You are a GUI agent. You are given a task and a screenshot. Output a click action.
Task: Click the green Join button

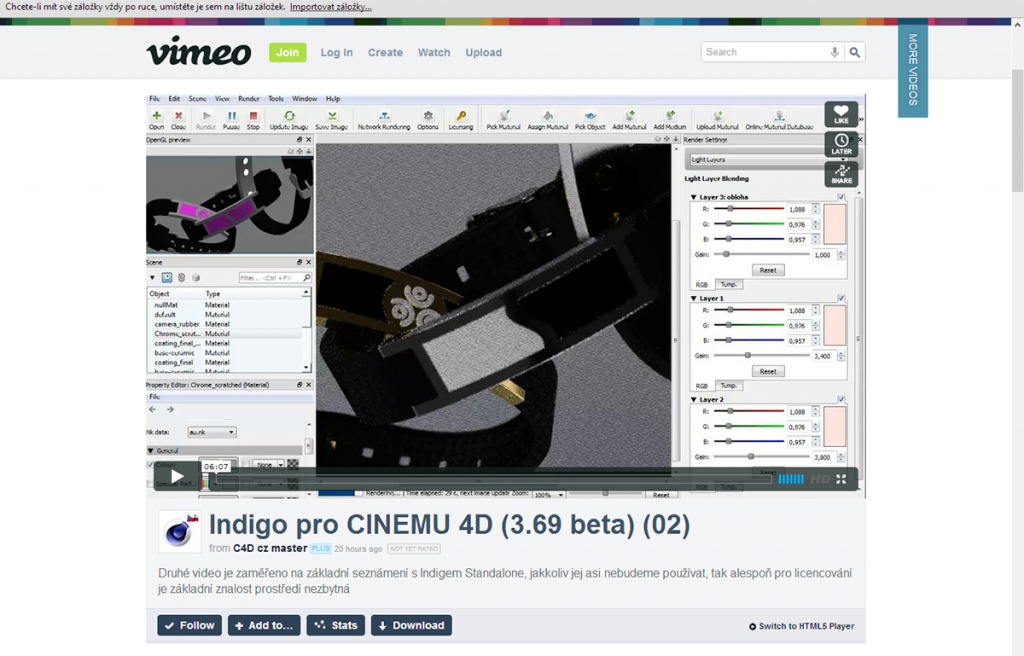click(287, 52)
